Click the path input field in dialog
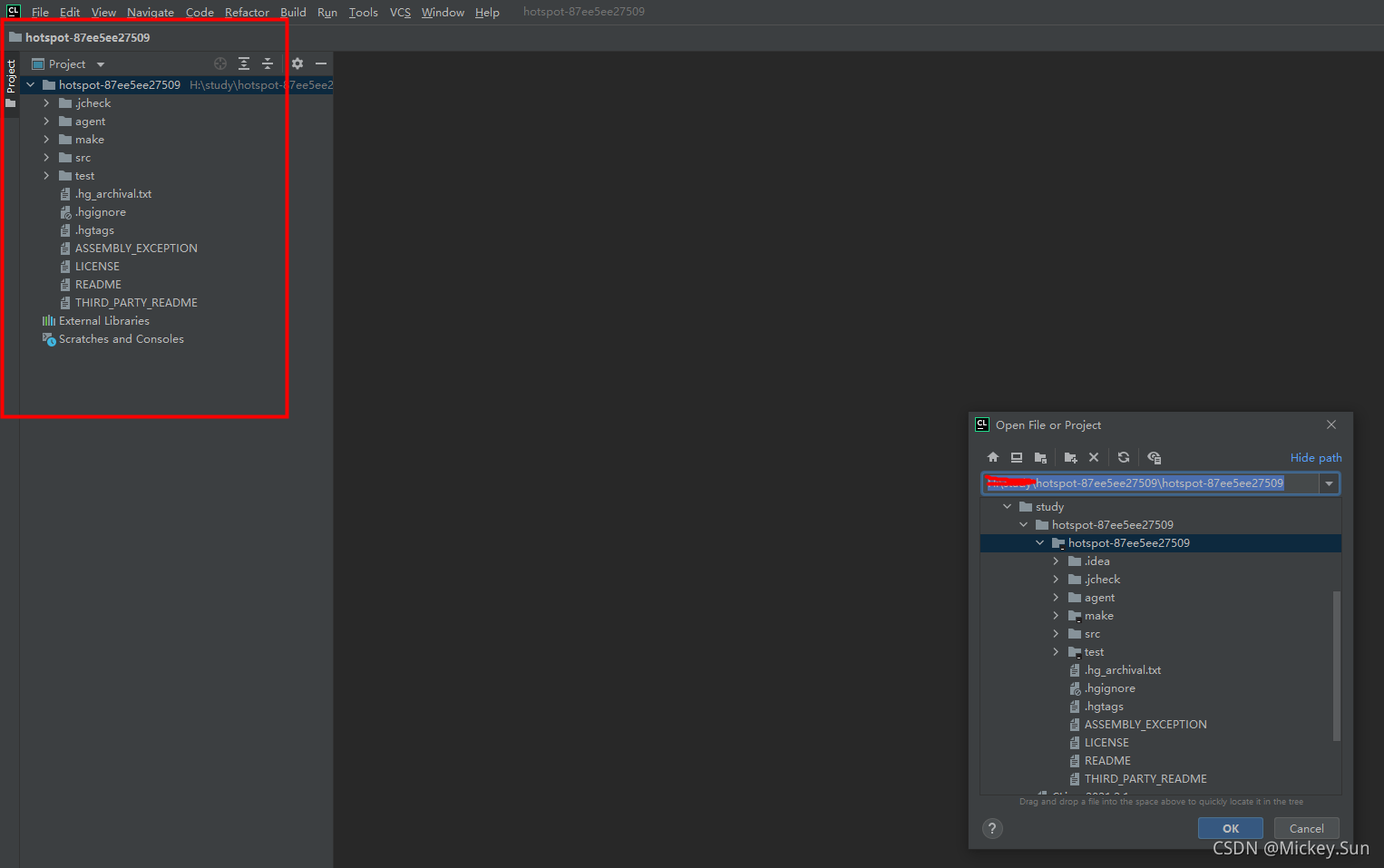 1150,483
